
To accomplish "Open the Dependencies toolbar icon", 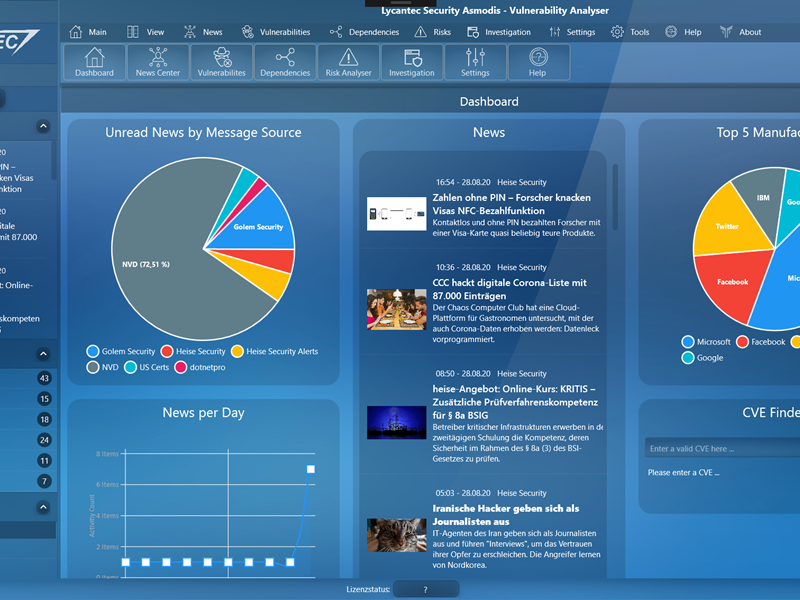I will (x=285, y=62).
